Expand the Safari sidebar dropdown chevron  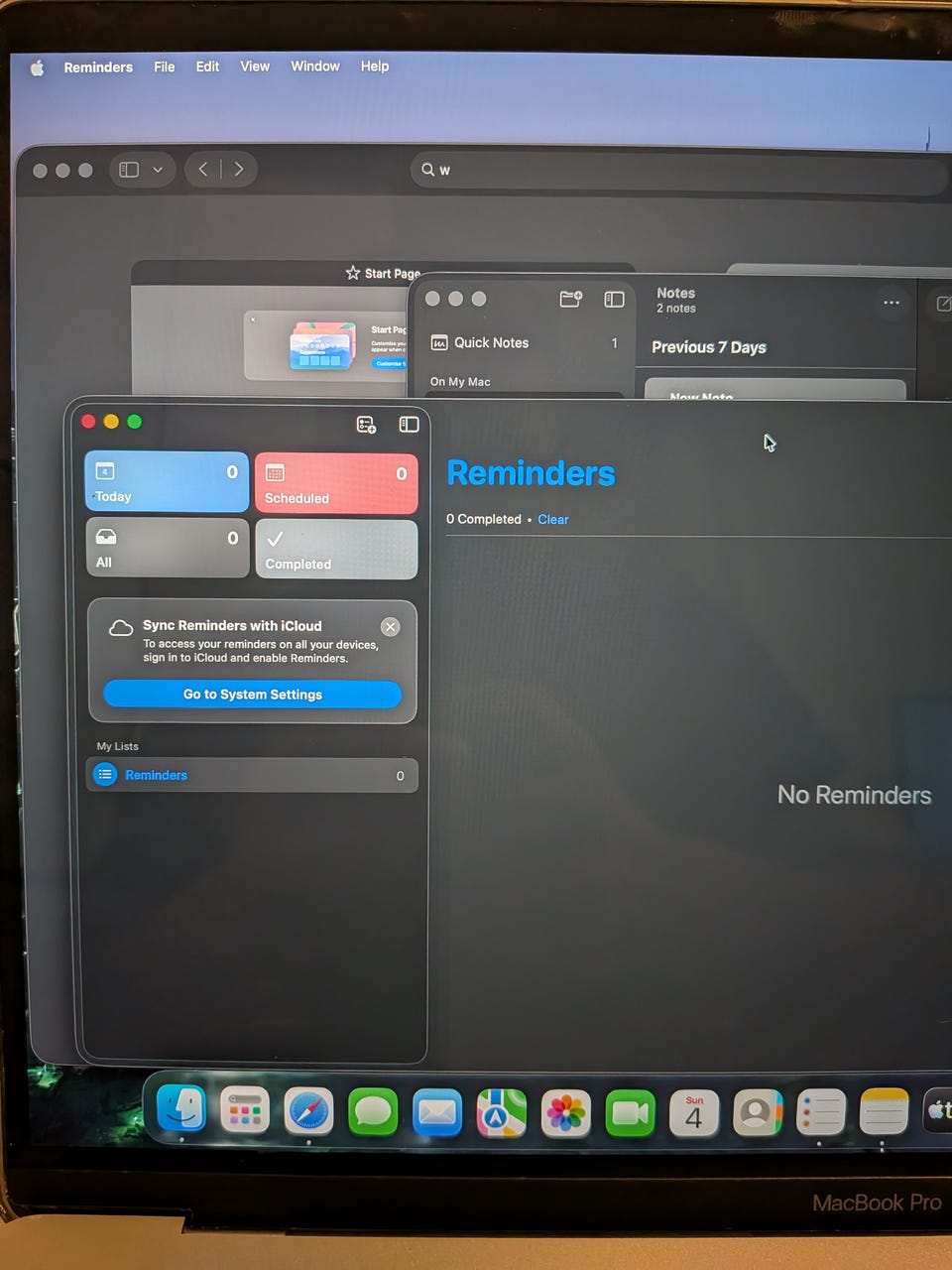coord(158,170)
